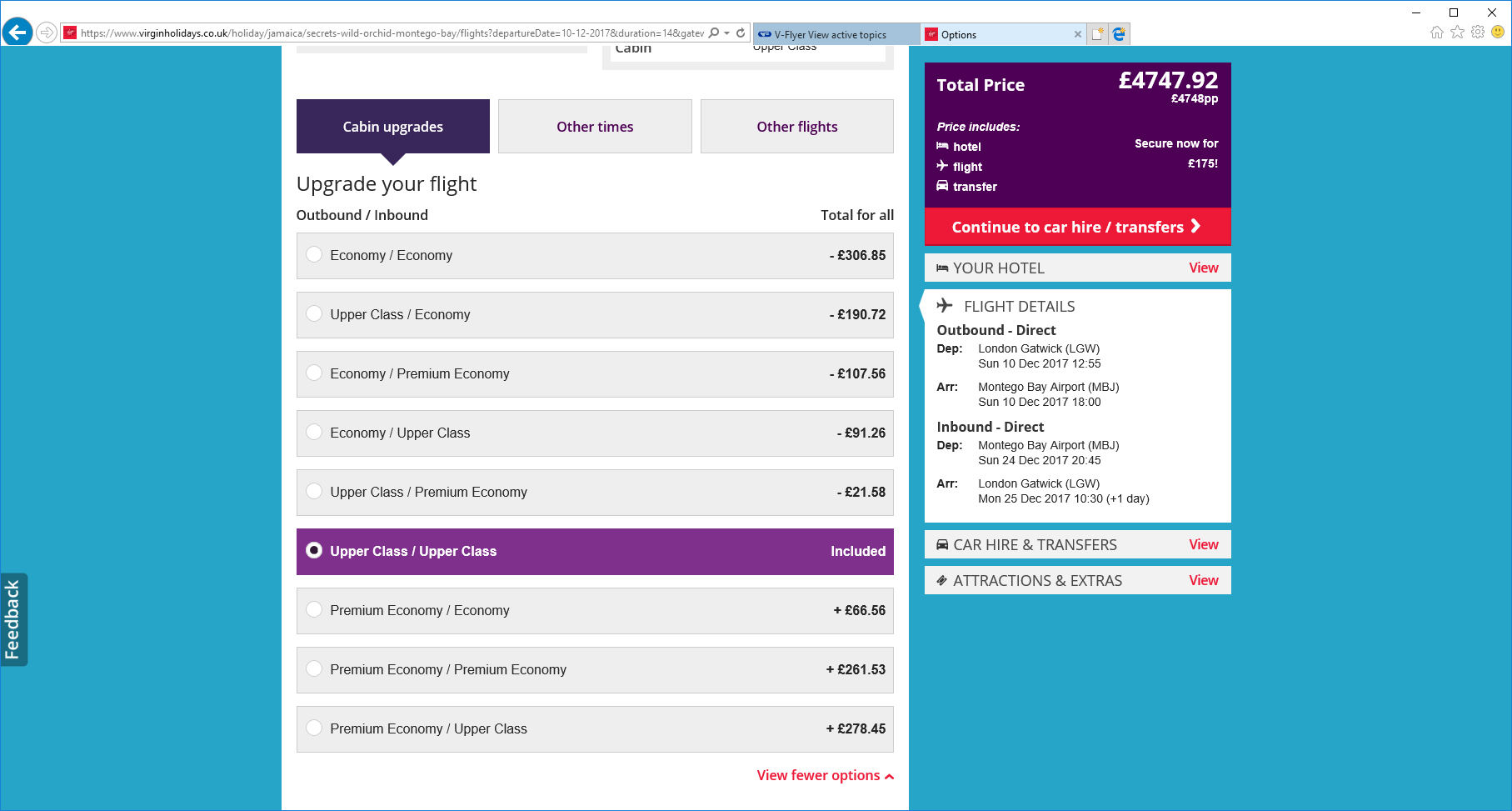Click the Total Price £4747.92 amount
This screenshot has width=1512, height=811.
(1168, 81)
